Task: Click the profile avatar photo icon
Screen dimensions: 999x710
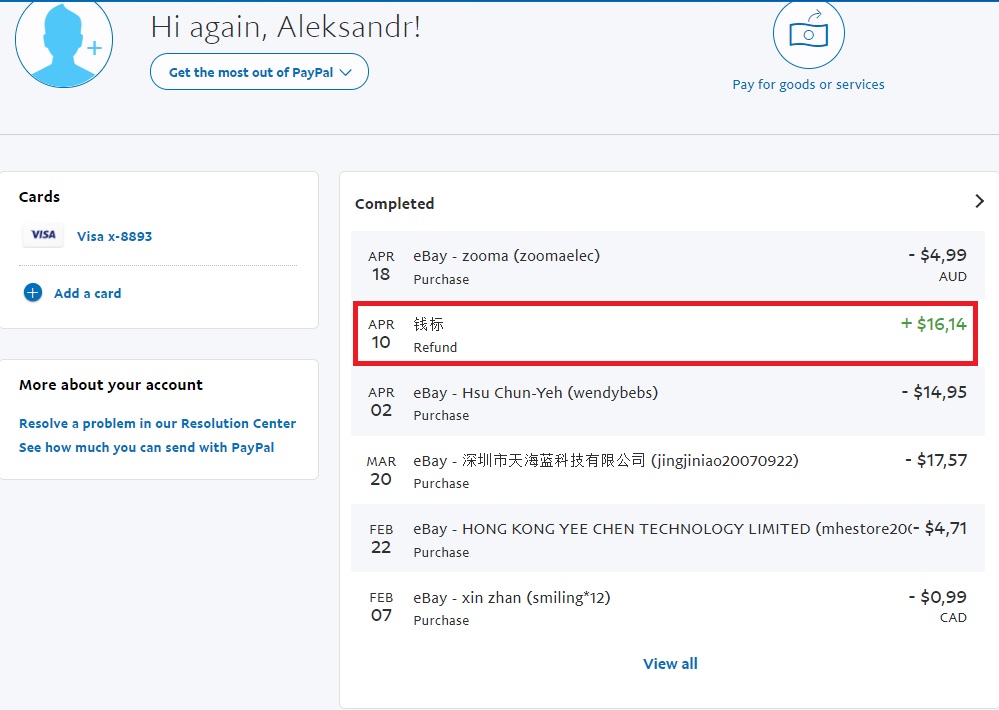Action: (x=64, y=42)
